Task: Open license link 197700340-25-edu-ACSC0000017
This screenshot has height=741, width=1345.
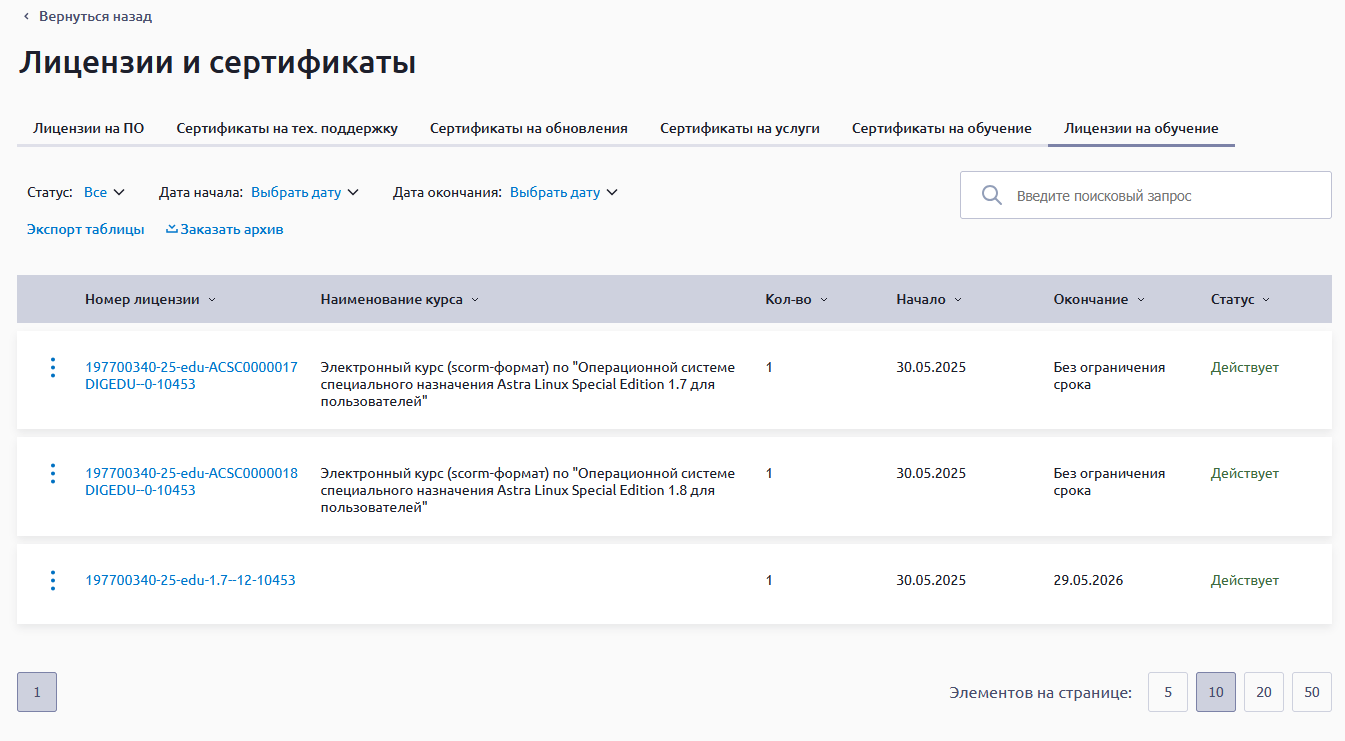Action: click(x=191, y=368)
